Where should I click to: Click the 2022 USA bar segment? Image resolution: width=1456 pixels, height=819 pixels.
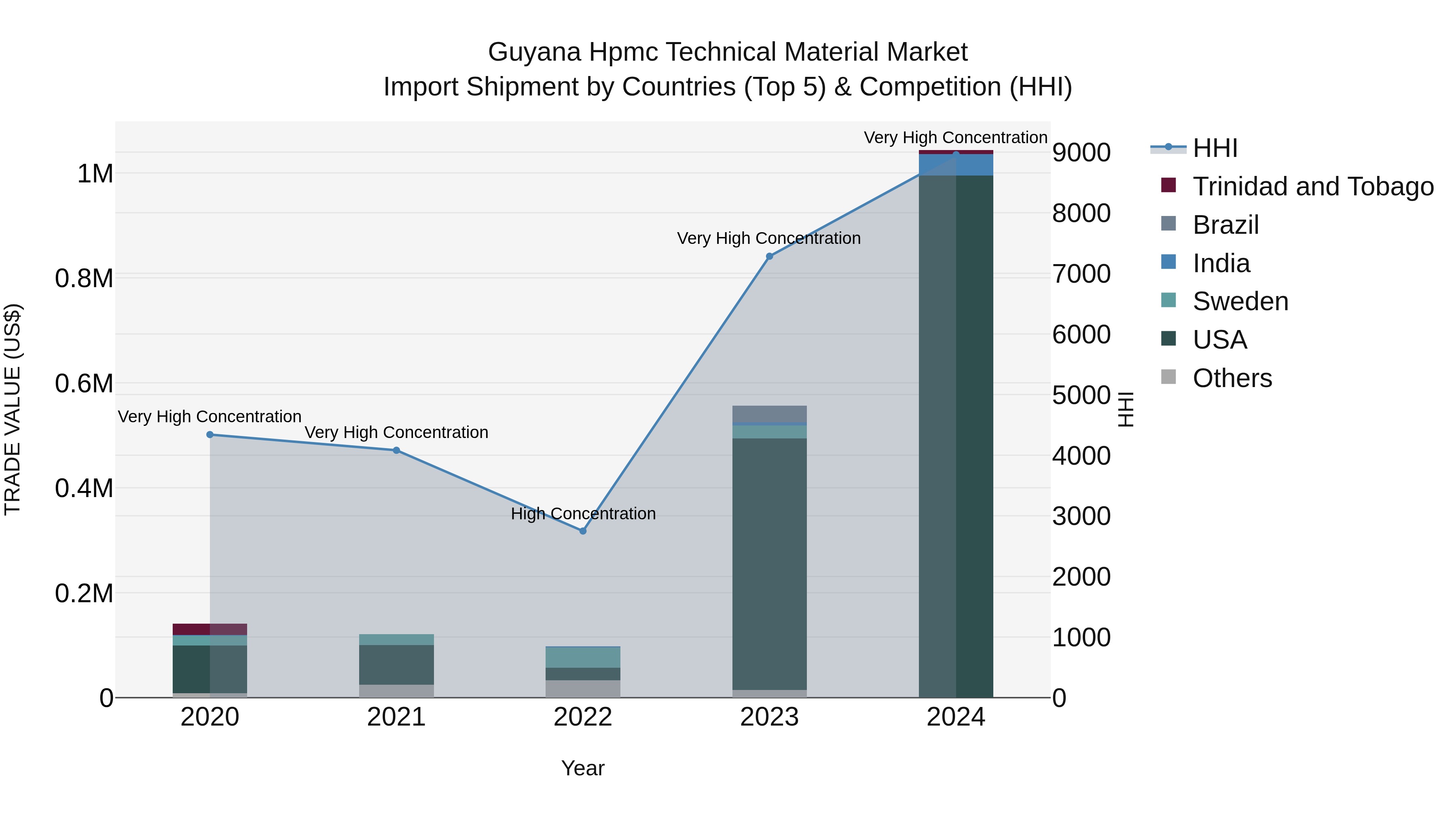(x=583, y=674)
